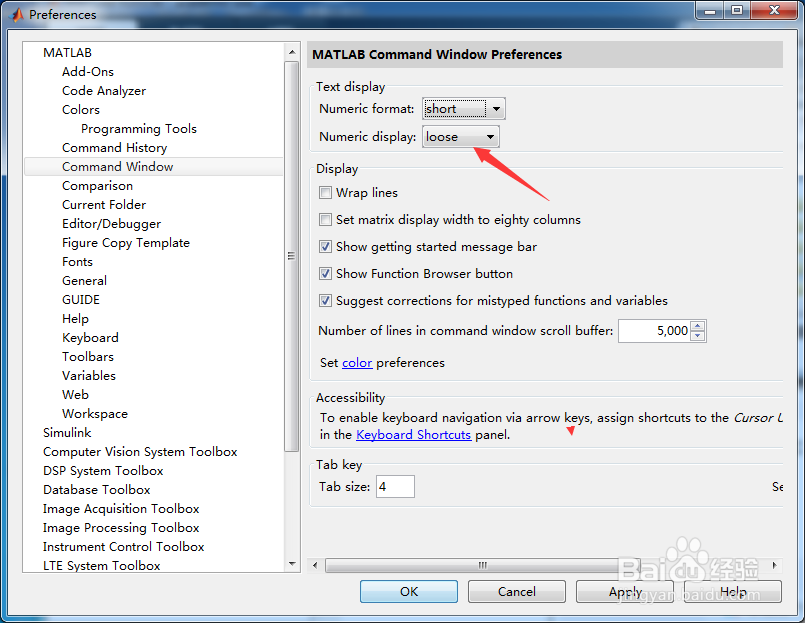Open Editor/Debugger preferences
This screenshot has width=805, height=623.
(111, 224)
